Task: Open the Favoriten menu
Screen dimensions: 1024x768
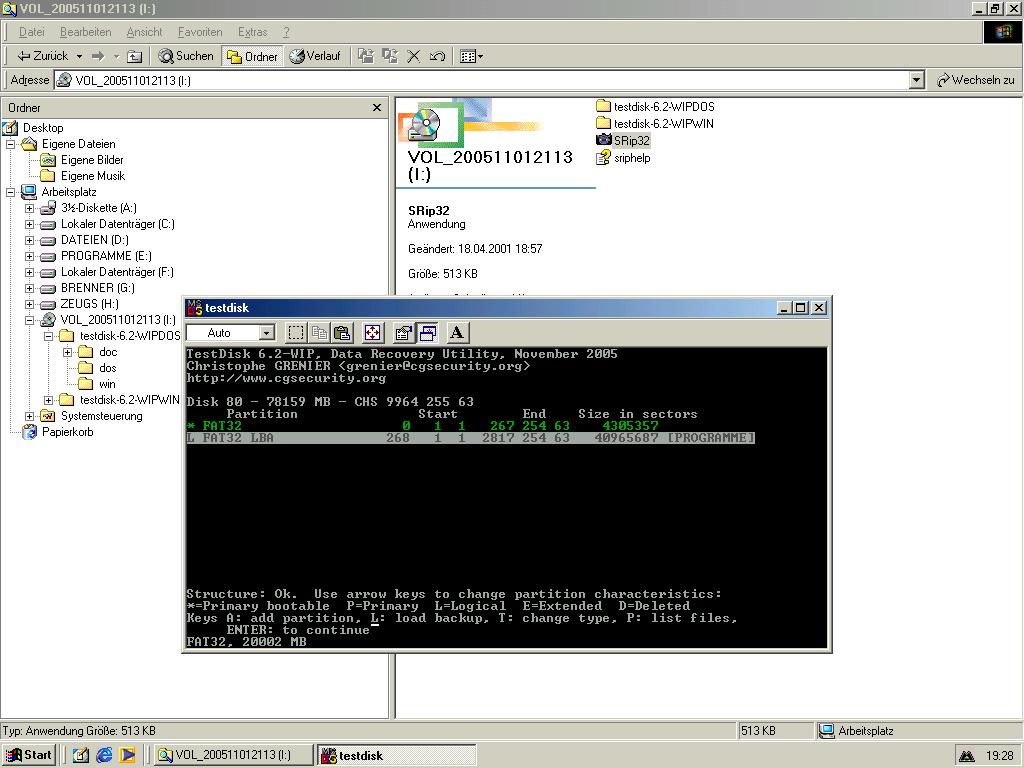Action: [x=200, y=32]
